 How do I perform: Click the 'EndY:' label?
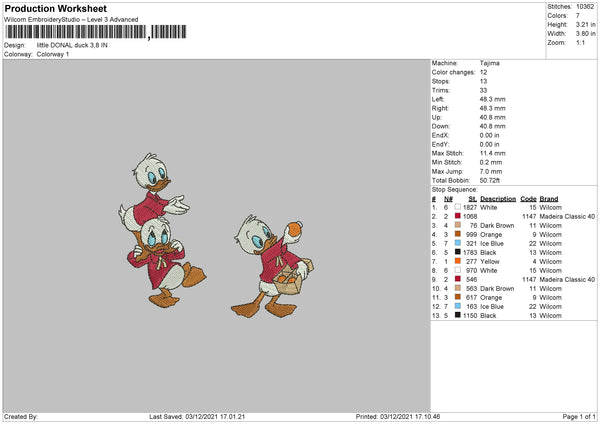[x=440, y=144]
